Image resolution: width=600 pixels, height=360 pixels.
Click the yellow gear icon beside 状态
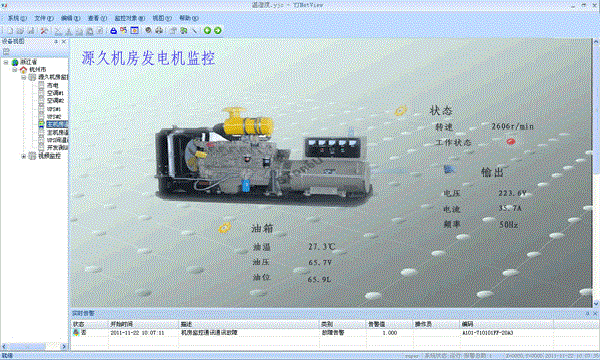coord(400,111)
